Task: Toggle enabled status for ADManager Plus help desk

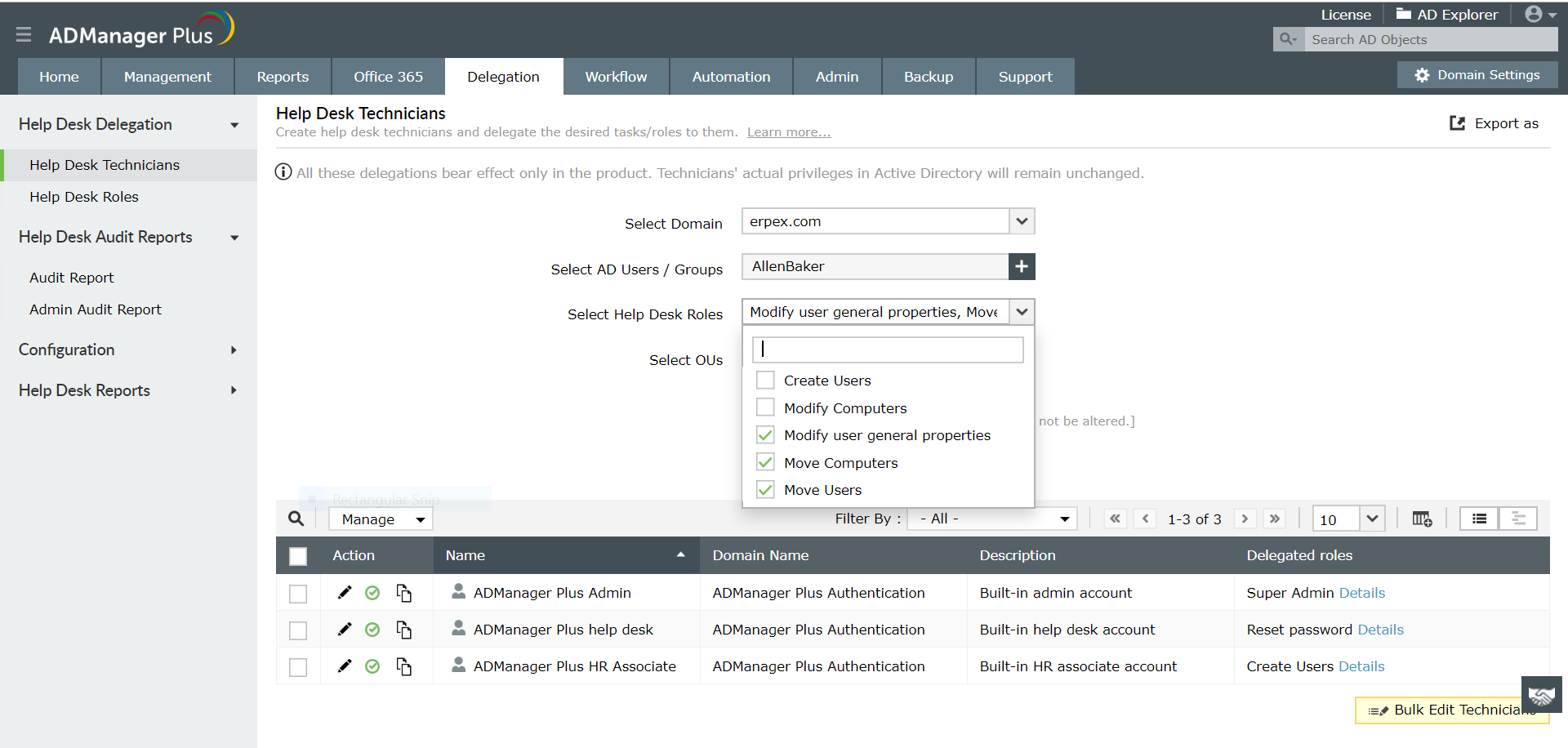Action: coord(372,630)
